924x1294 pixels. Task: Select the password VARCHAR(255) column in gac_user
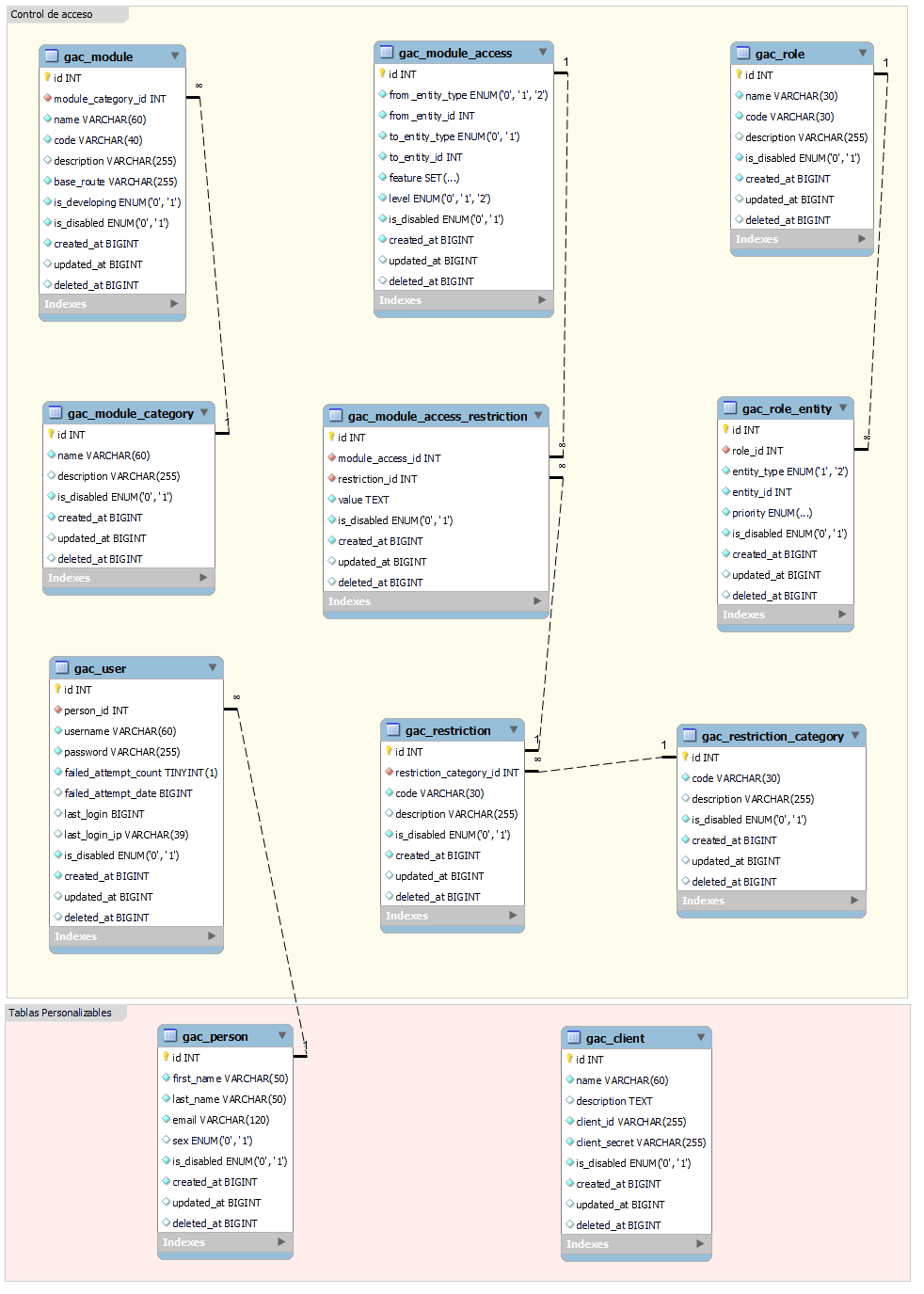point(121,752)
